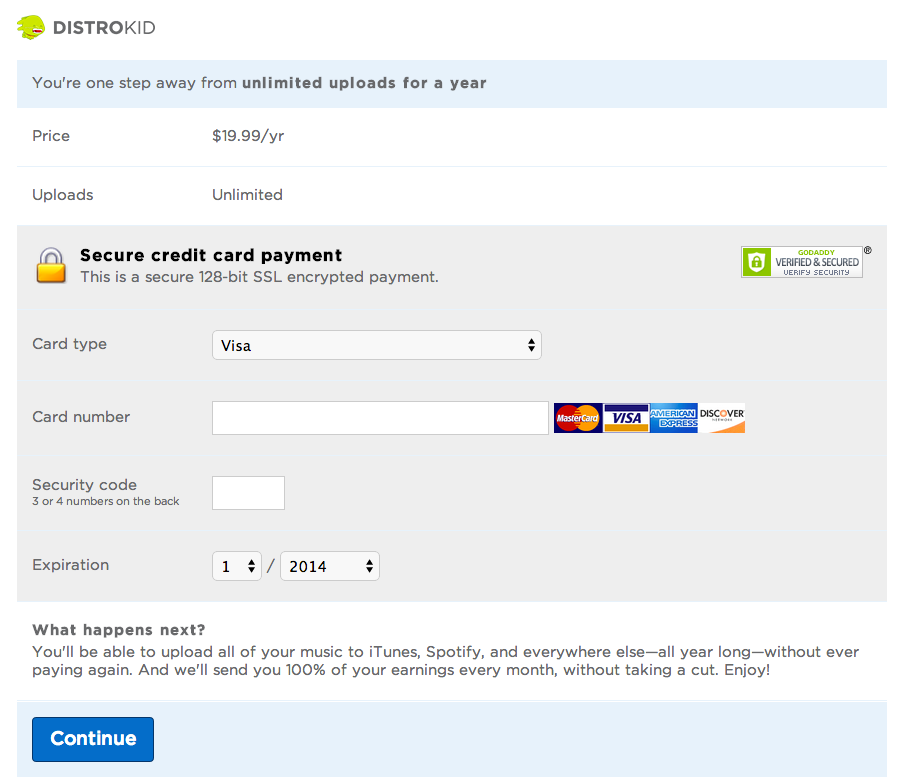The image size is (903, 784).
Task: Click the DistroKid logo icon
Action: (x=32, y=27)
